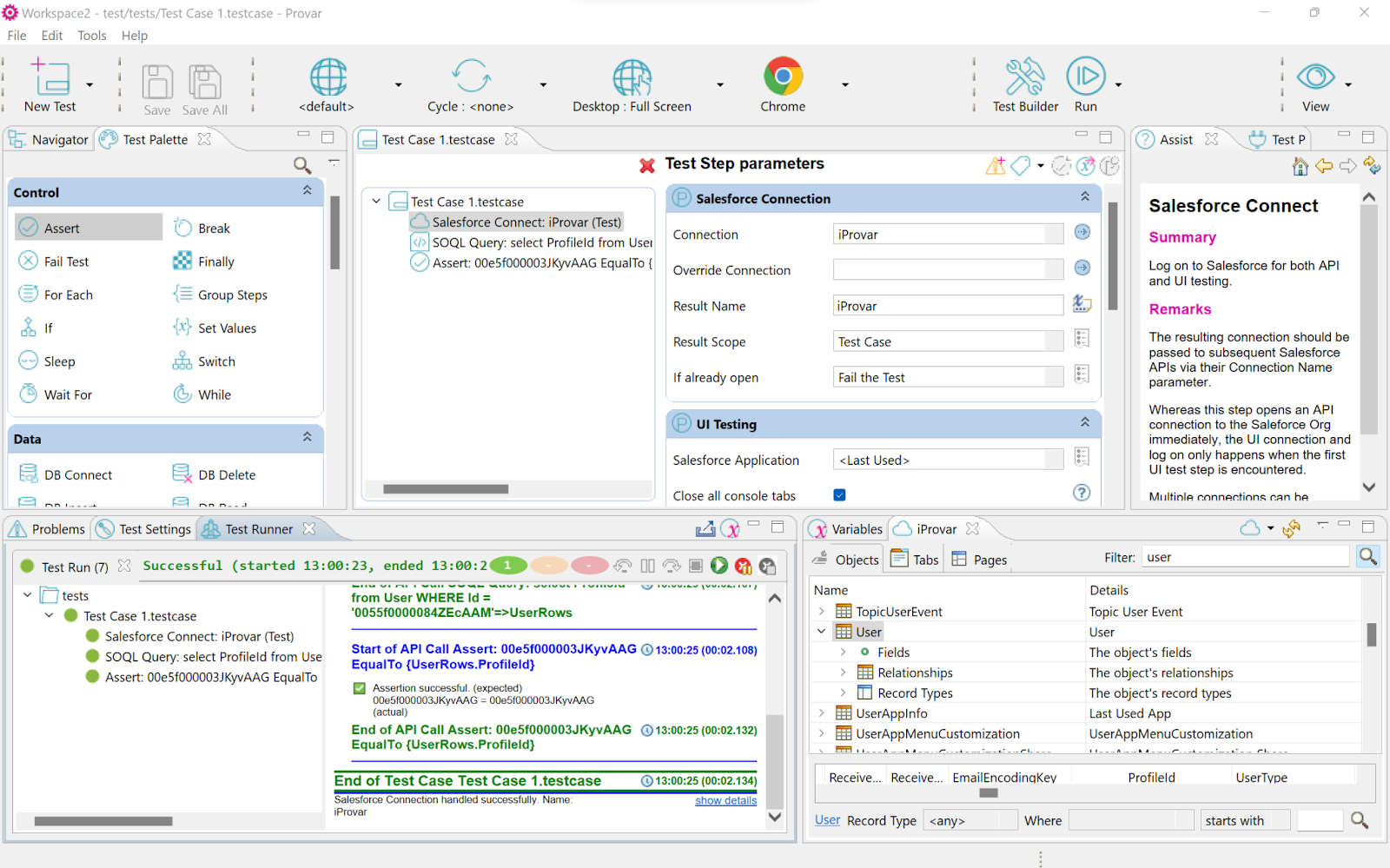1390x868 pixels.
Task: Expand the TopicUserEvent object row
Action: (x=821, y=612)
